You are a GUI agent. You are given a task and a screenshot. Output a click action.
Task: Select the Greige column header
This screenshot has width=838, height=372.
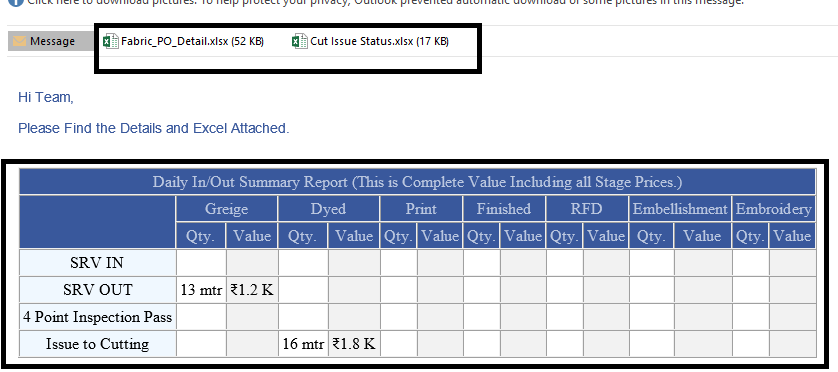tap(227, 208)
